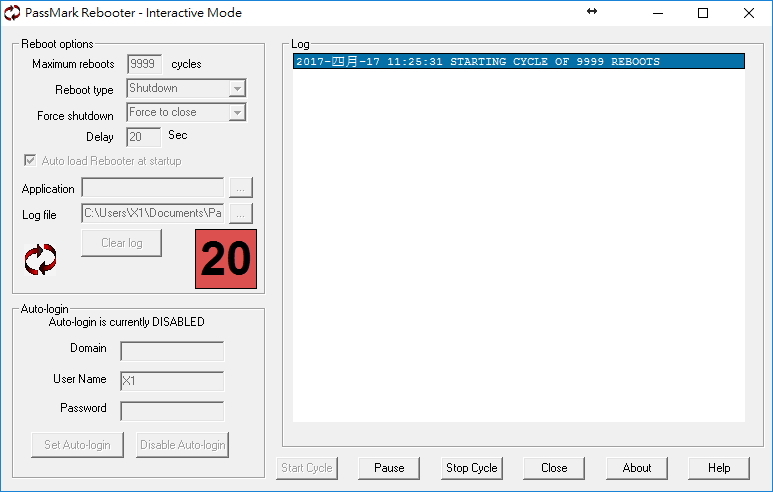Image resolution: width=773 pixels, height=492 pixels.
Task: Click the PassMark Rebooter title bar icon
Action: click(x=12, y=13)
